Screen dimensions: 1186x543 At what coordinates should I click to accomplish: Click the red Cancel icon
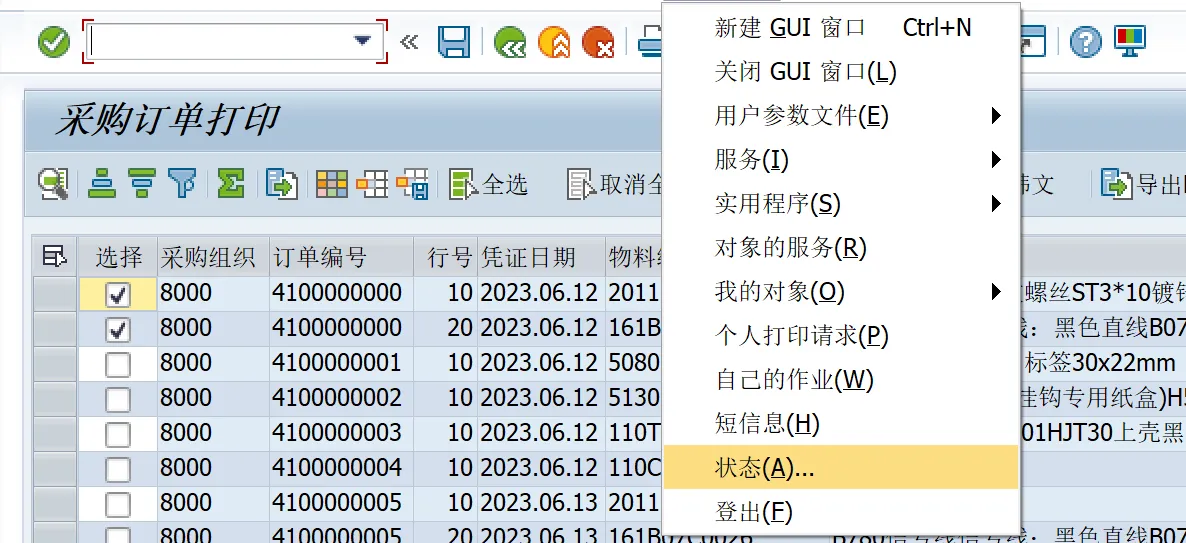point(598,42)
